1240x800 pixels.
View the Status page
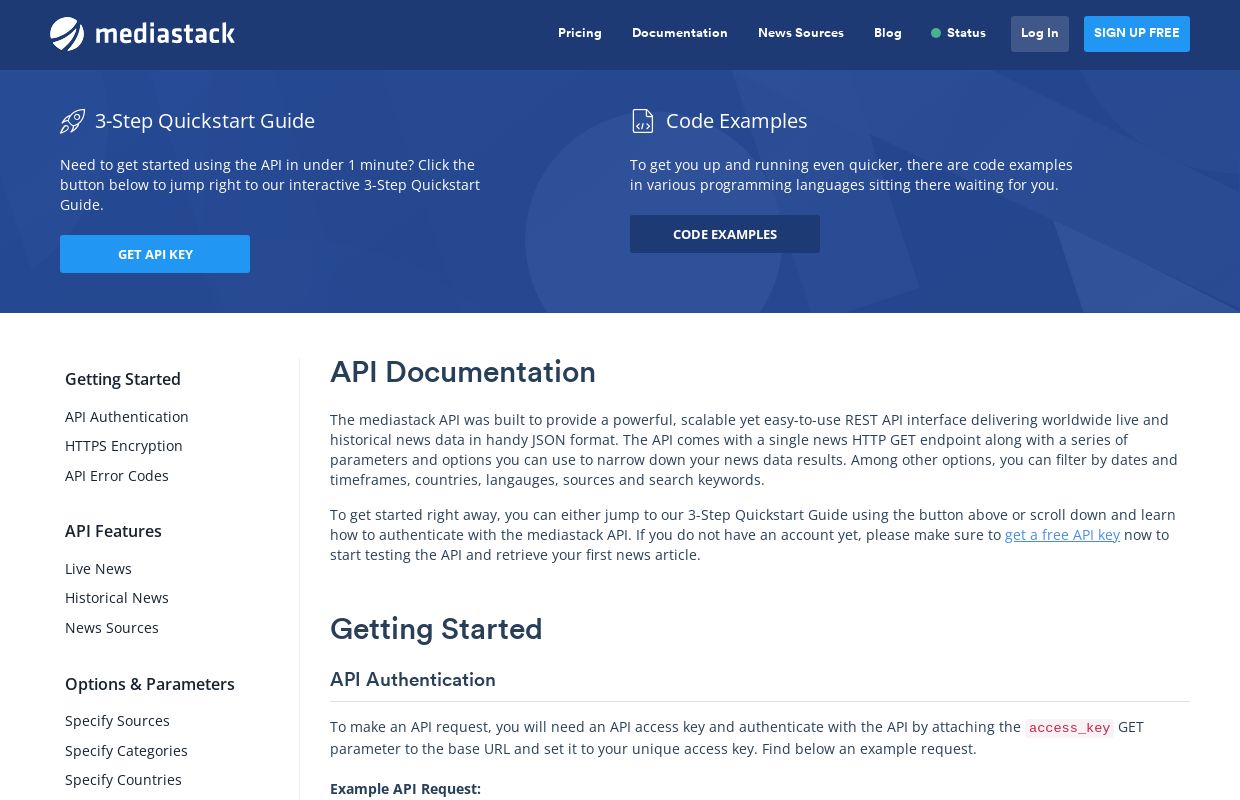[x=966, y=33]
